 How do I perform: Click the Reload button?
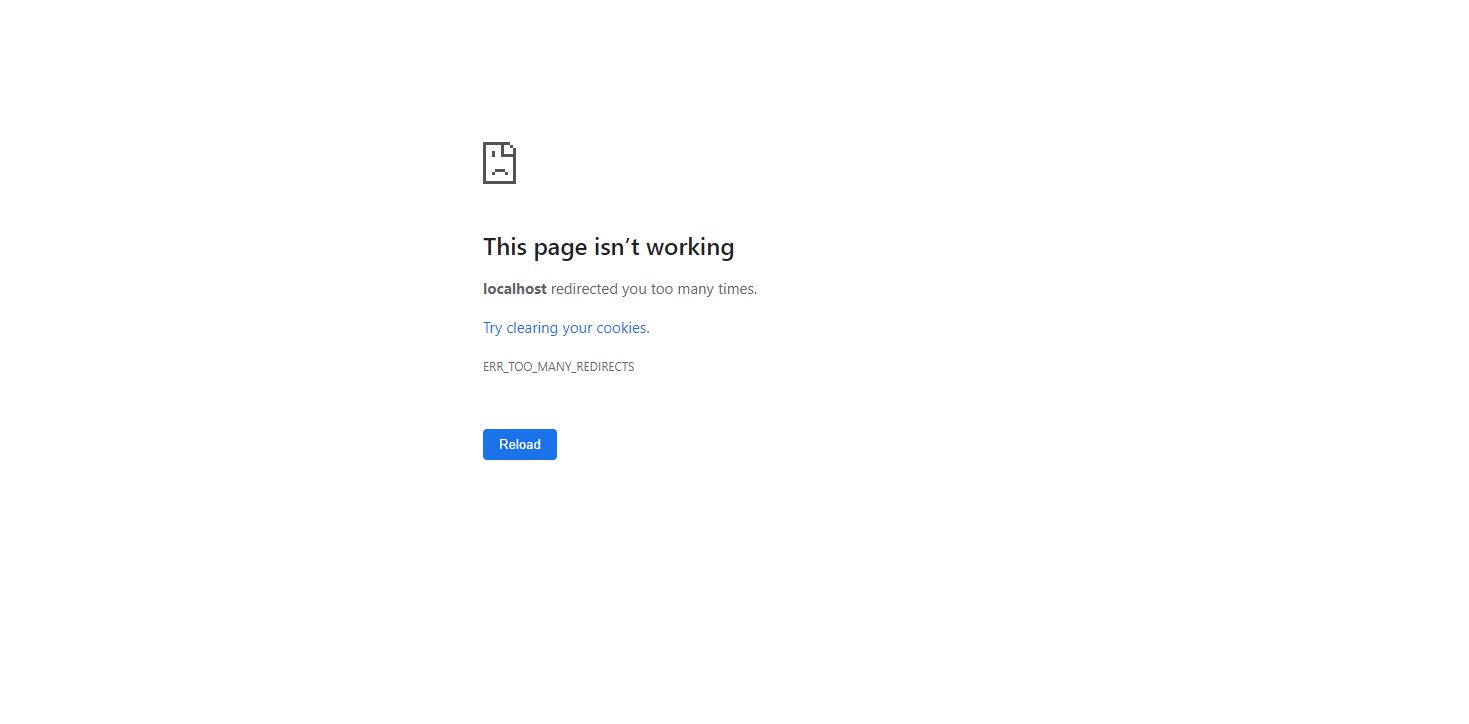click(x=520, y=445)
